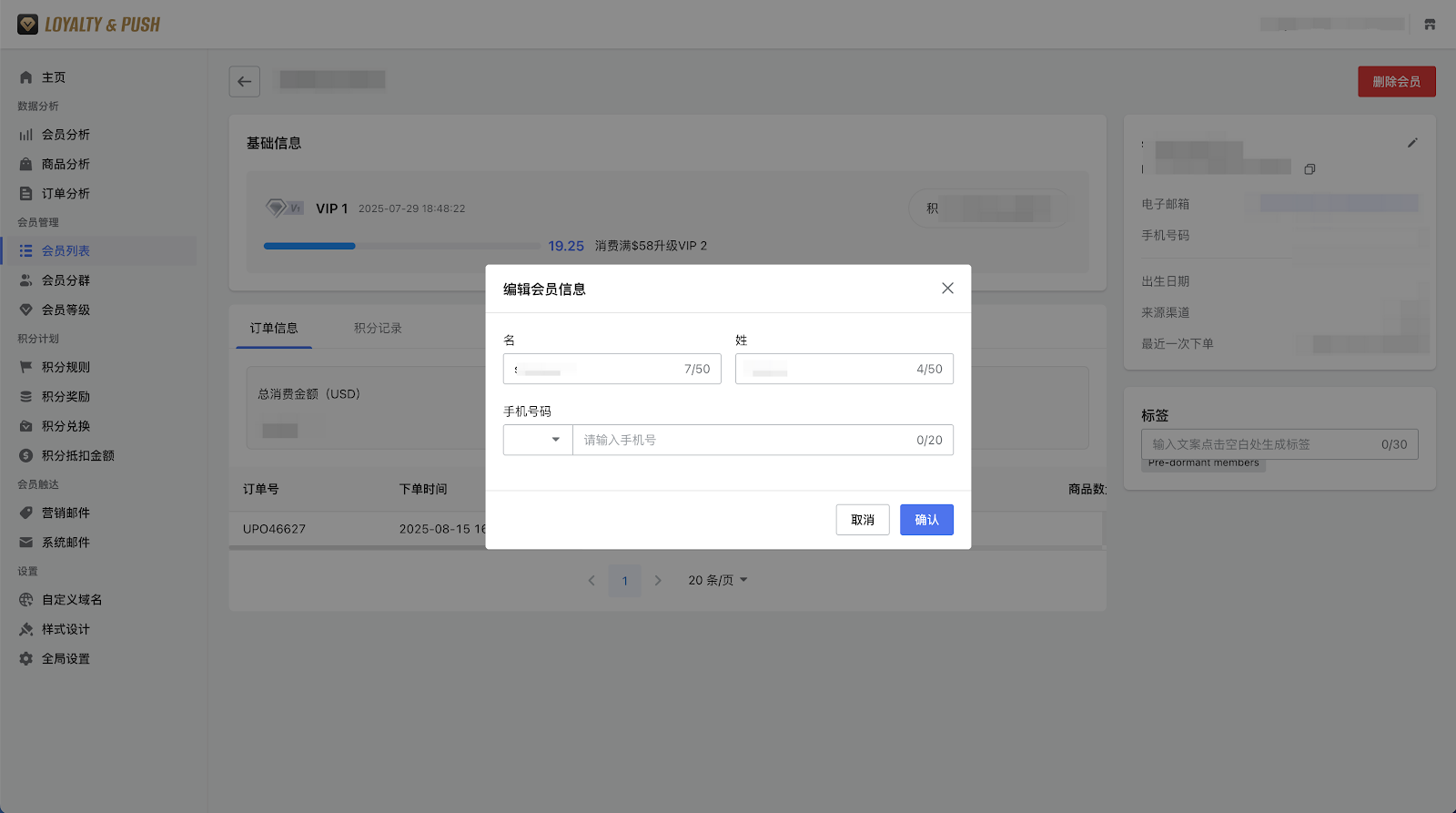Copy member ID using copy icon
The image size is (1456, 813).
point(1309,169)
